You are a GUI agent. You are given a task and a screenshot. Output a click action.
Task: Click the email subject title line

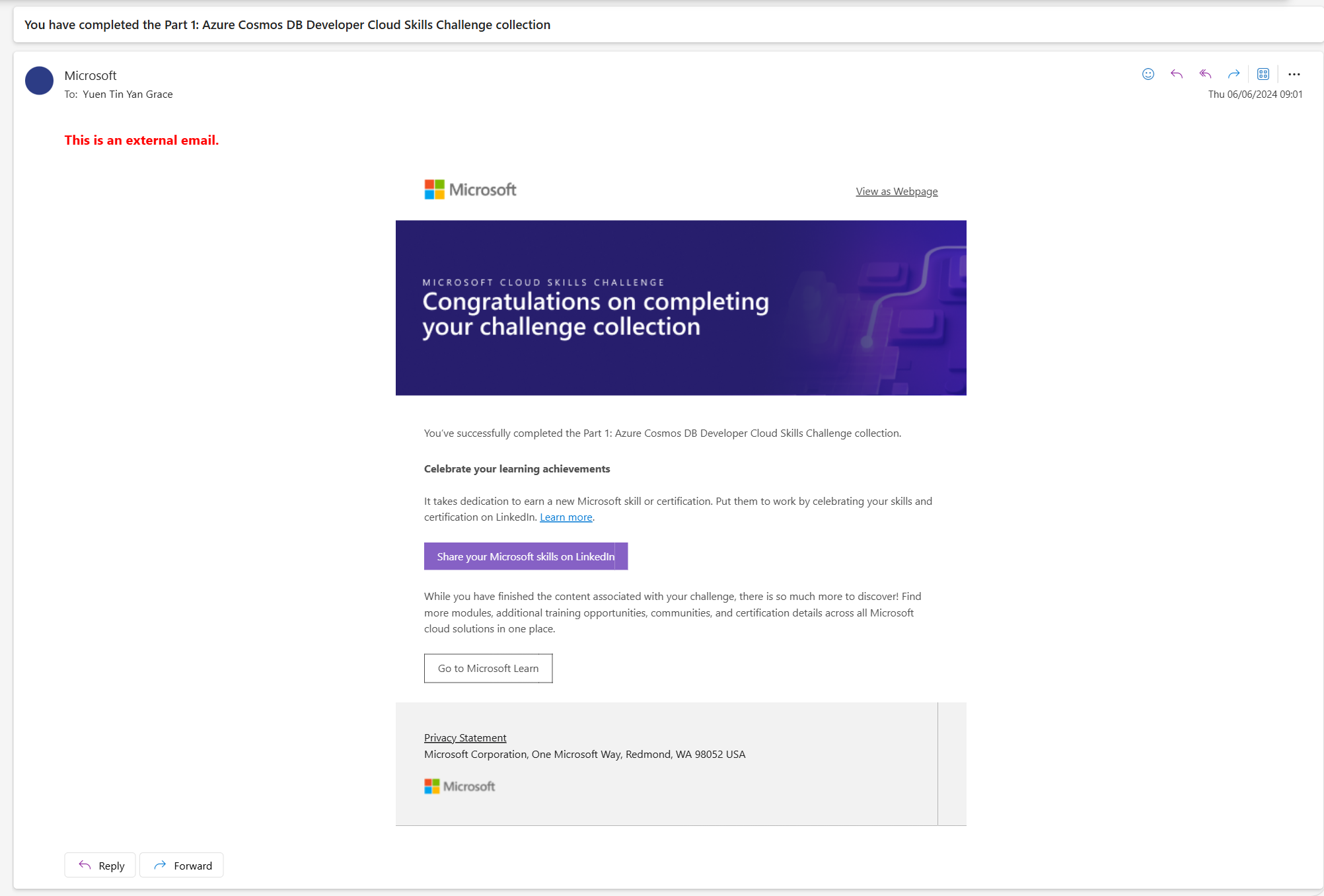pyautogui.click(x=287, y=25)
